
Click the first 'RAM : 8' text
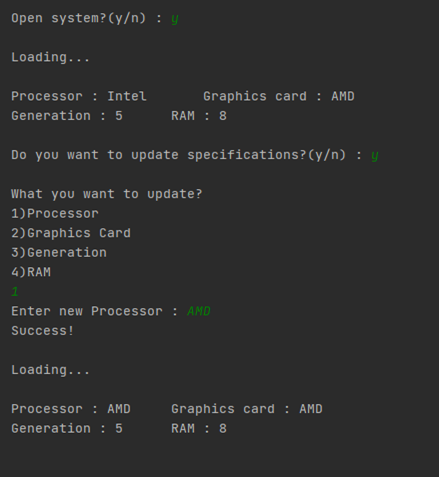pyautogui.click(x=199, y=116)
